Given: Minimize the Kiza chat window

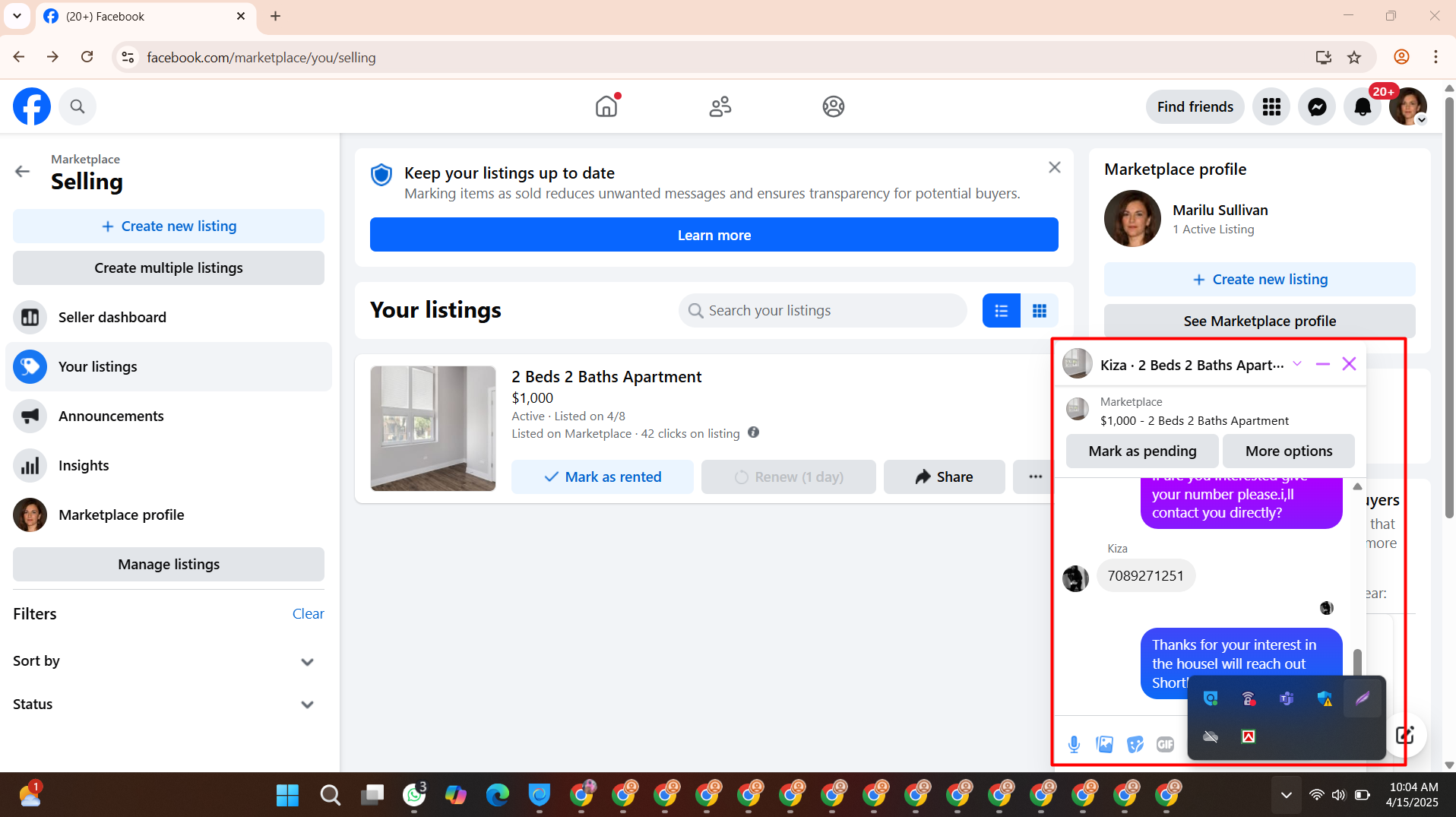Looking at the screenshot, I should pos(1322,364).
